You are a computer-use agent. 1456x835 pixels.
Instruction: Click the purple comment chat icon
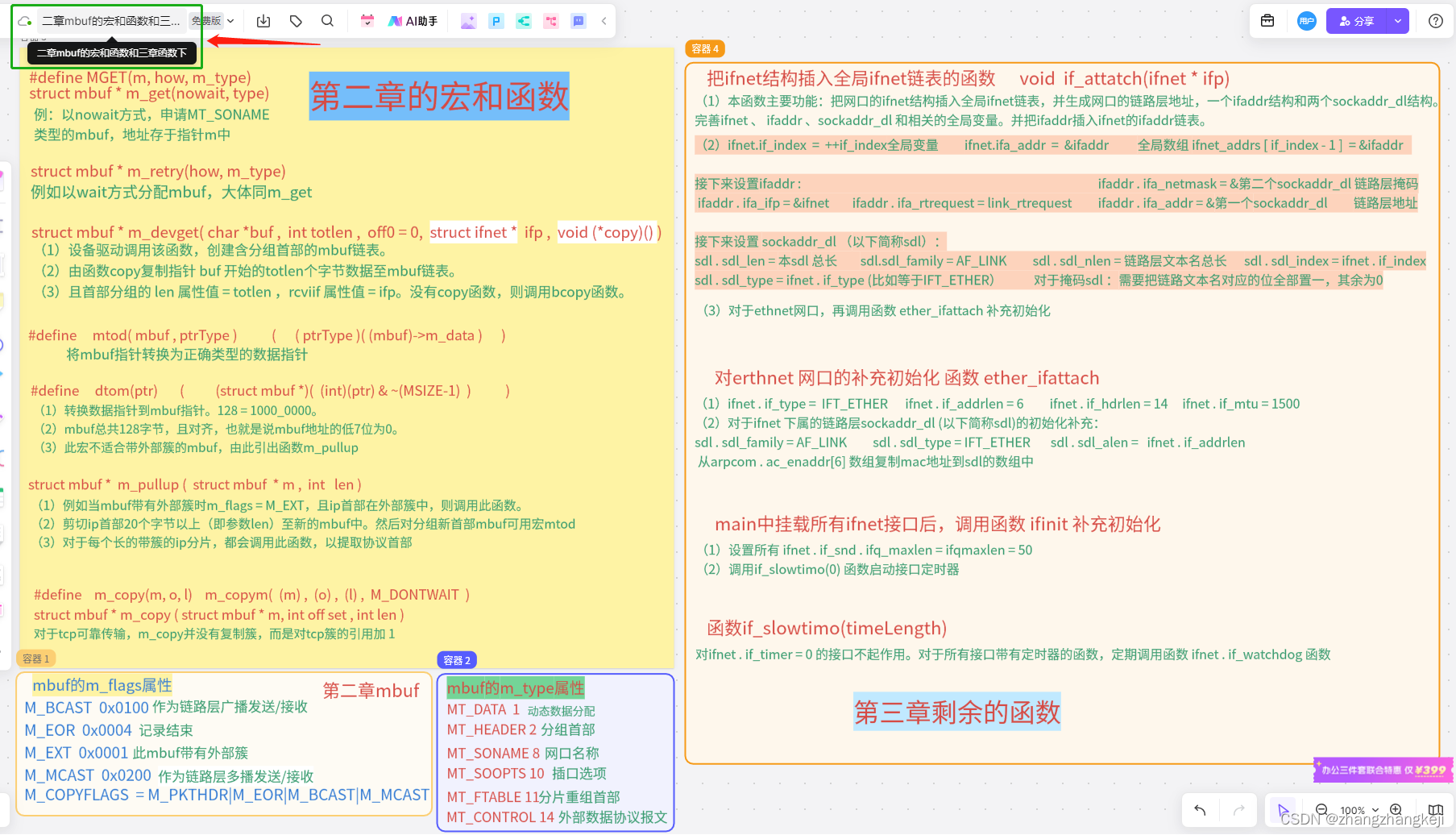click(579, 21)
